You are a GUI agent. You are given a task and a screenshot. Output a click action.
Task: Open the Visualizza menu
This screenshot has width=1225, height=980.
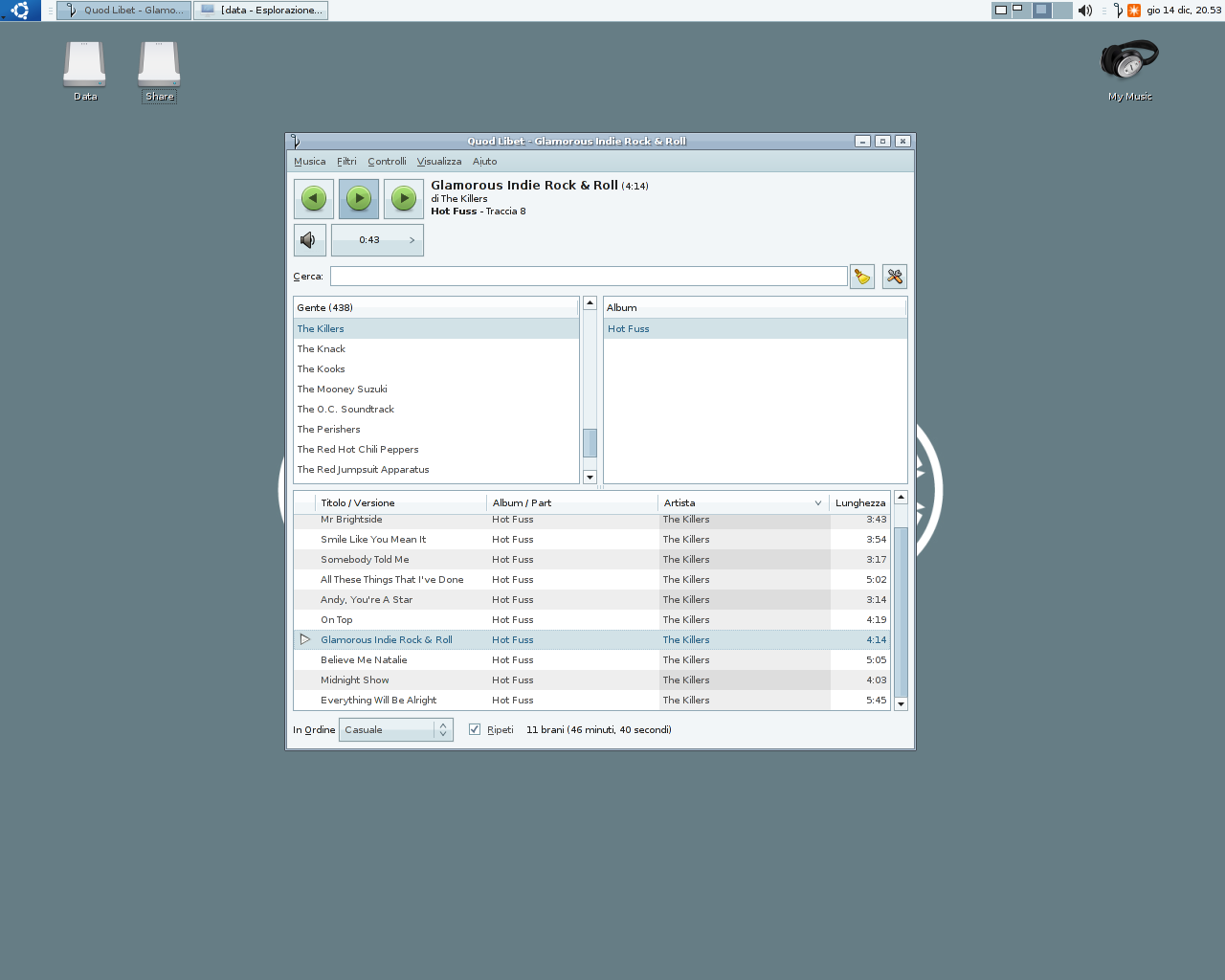pos(439,162)
